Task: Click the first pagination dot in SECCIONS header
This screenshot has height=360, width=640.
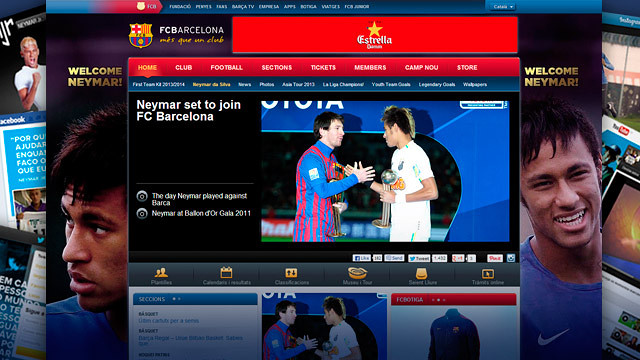Action: pyautogui.click(x=174, y=299)
